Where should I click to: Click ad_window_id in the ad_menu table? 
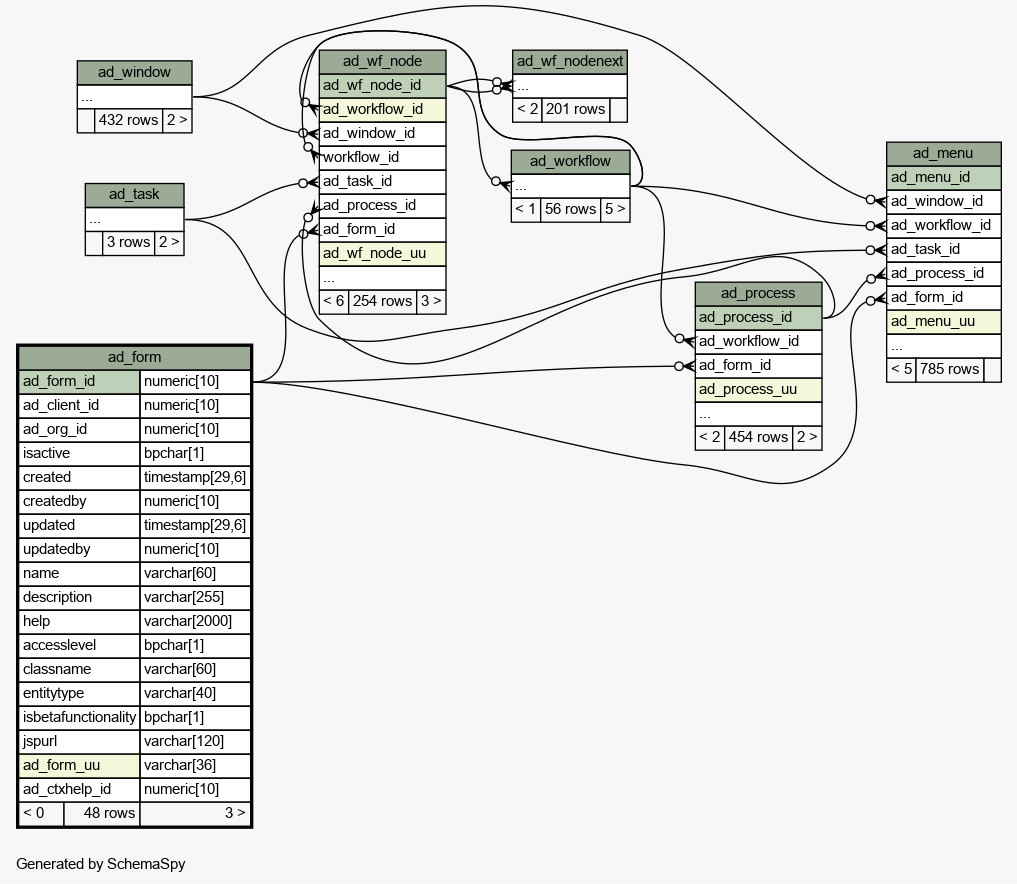click(944, 201)
